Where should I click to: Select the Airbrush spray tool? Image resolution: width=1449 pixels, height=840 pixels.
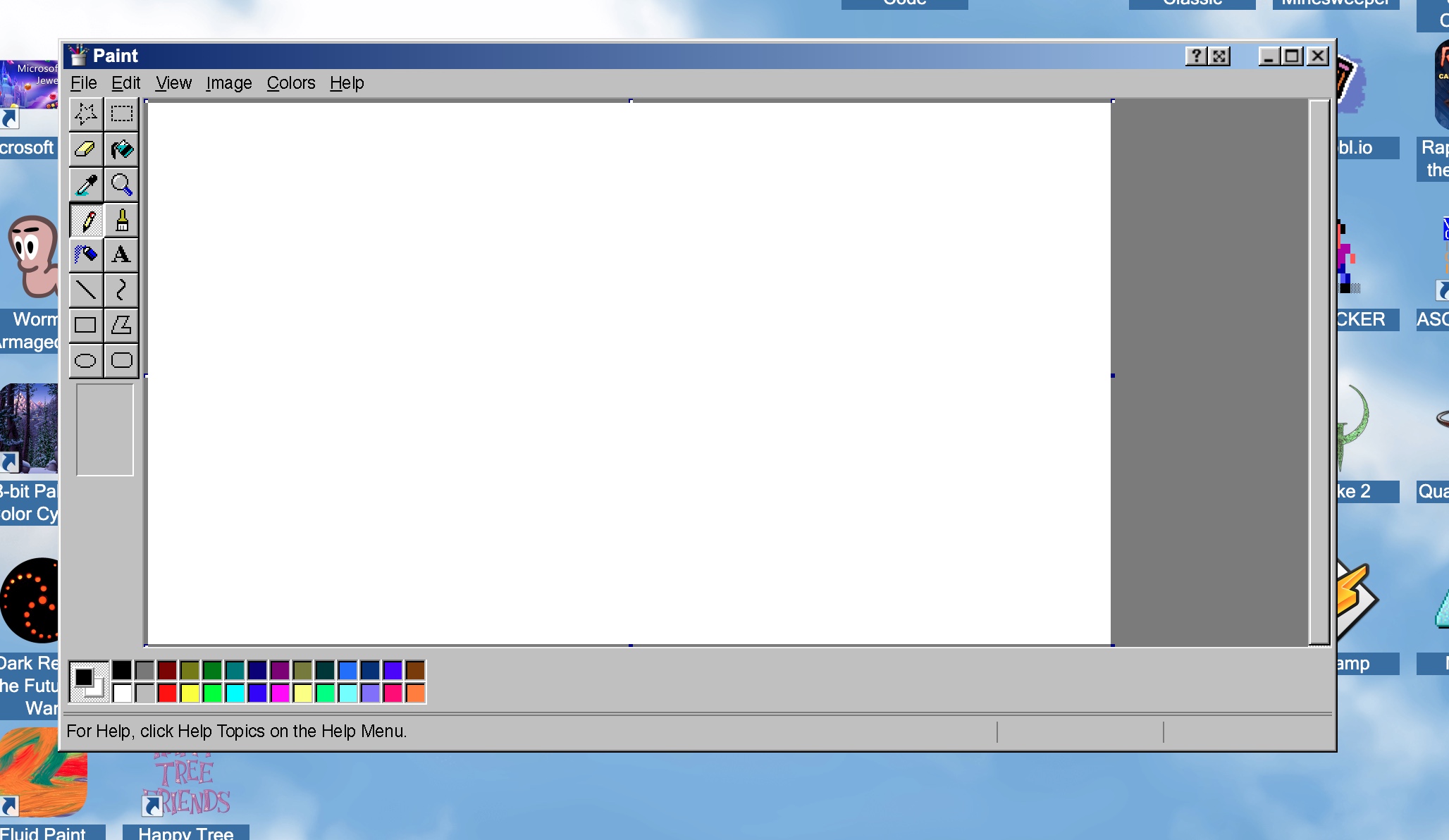pyautogui.click(x=86, y=254)
